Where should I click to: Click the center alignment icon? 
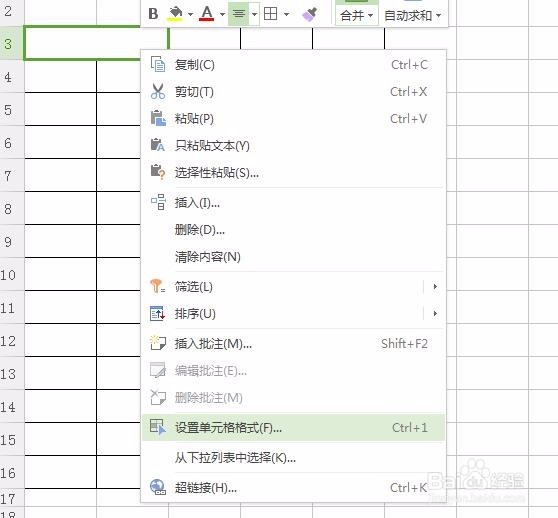(239, 14)
